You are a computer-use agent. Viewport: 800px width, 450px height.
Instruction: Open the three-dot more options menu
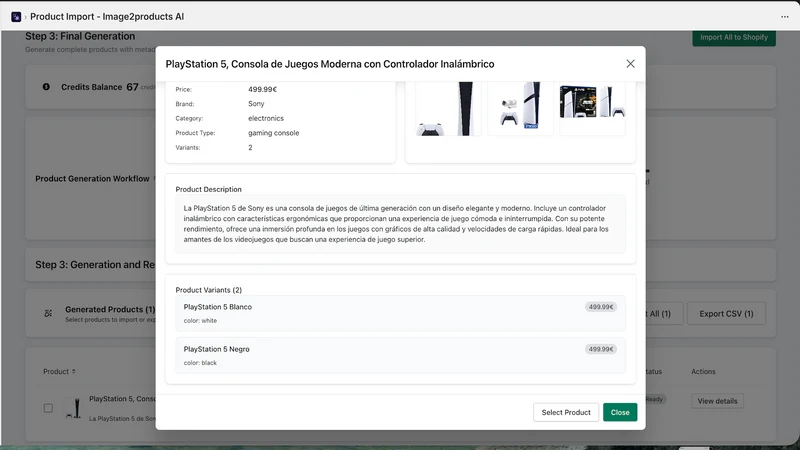point(785,17)
